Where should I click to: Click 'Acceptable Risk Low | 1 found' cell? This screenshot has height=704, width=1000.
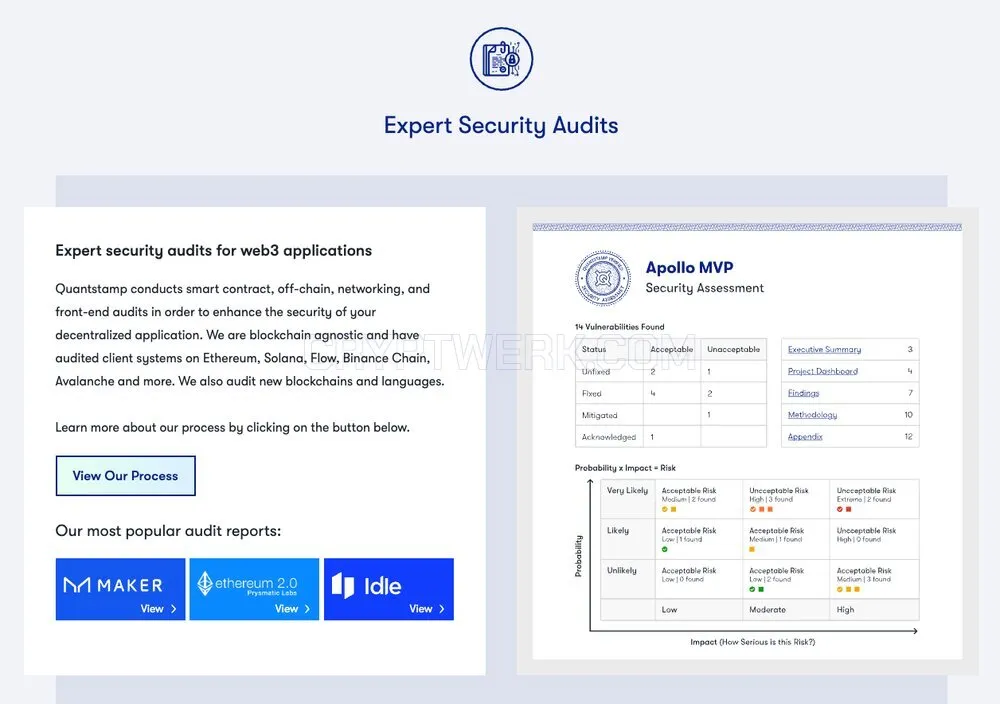click(699, 539)
